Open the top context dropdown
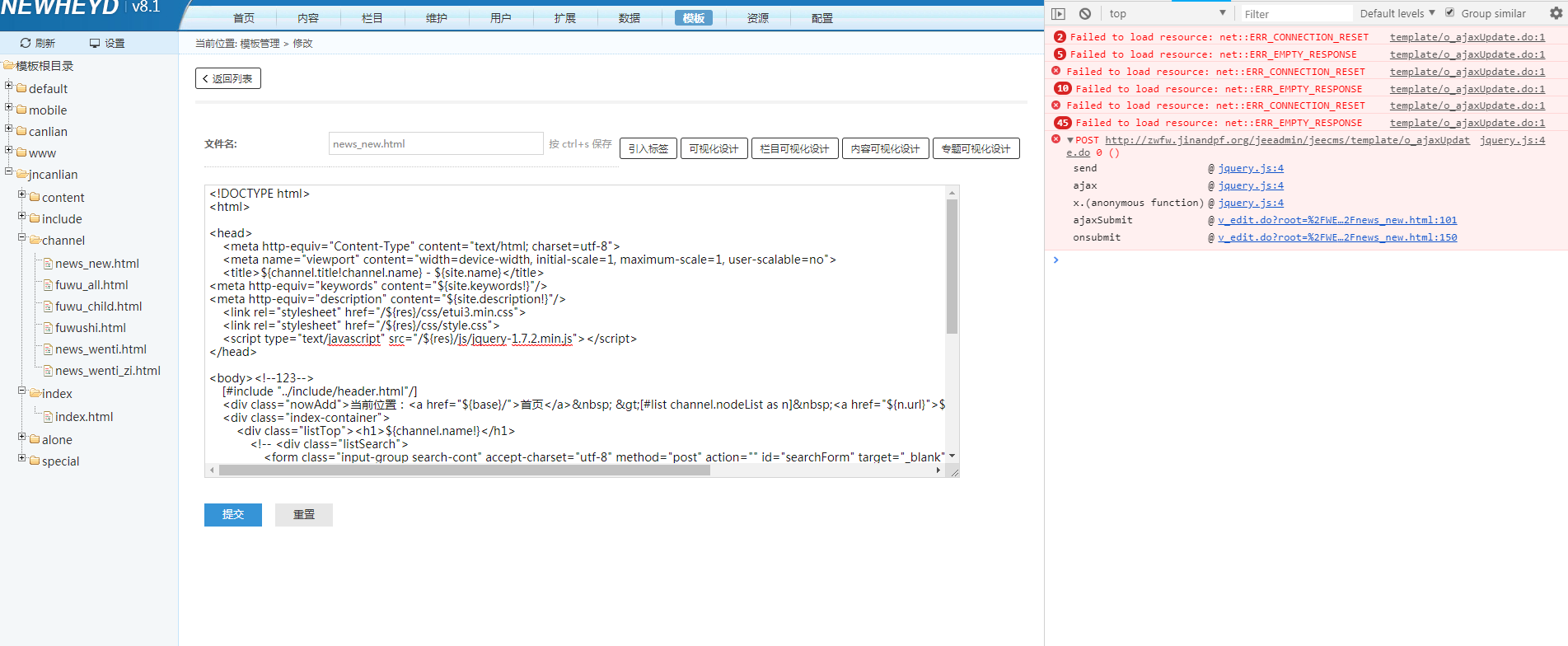1568x646 pixels. (1168, 14)
